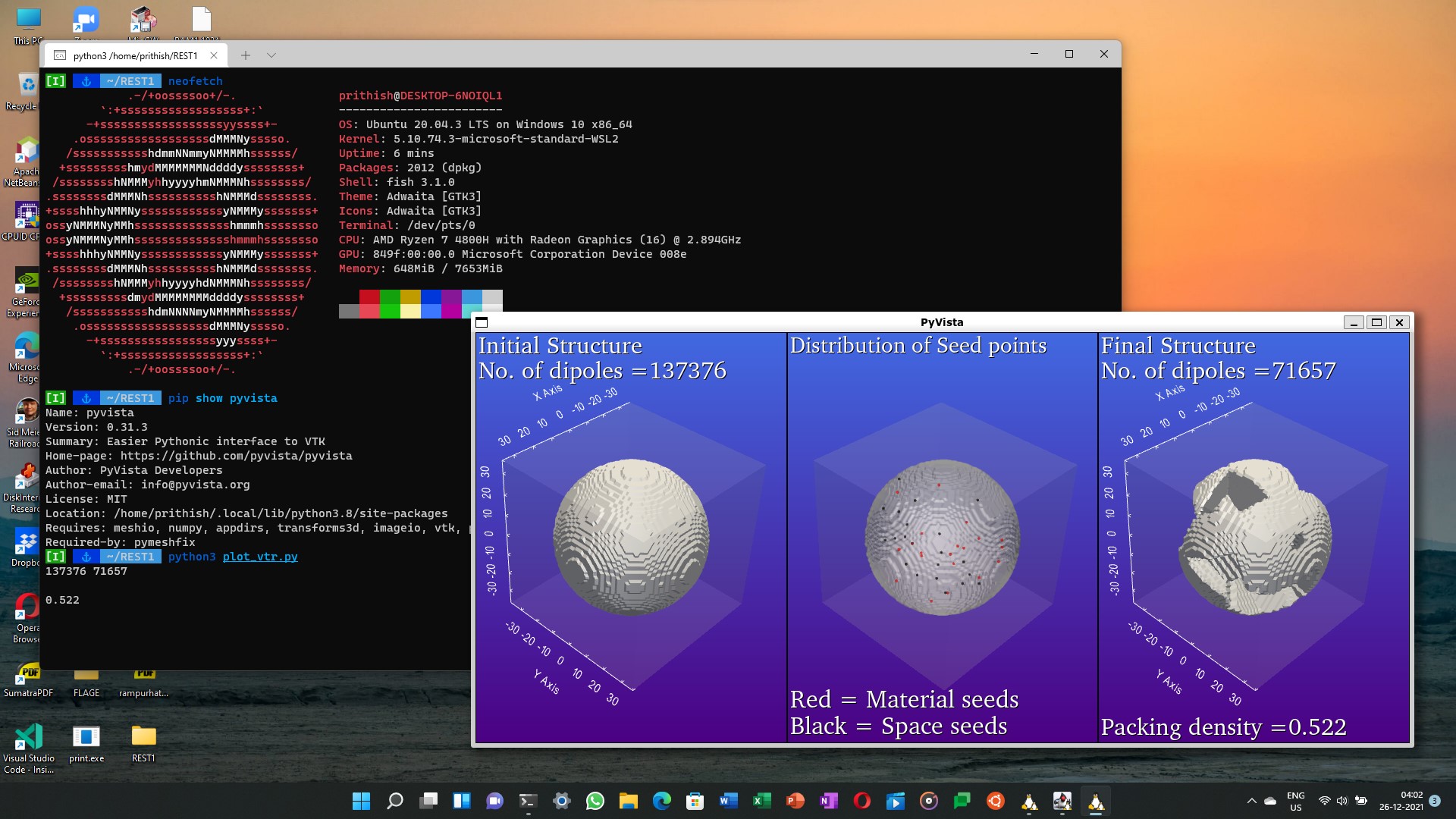The width and height of the screenshot is (1456, 819).
Task: Launch the Opera browser taskbar icon
Action: [862, 801]
